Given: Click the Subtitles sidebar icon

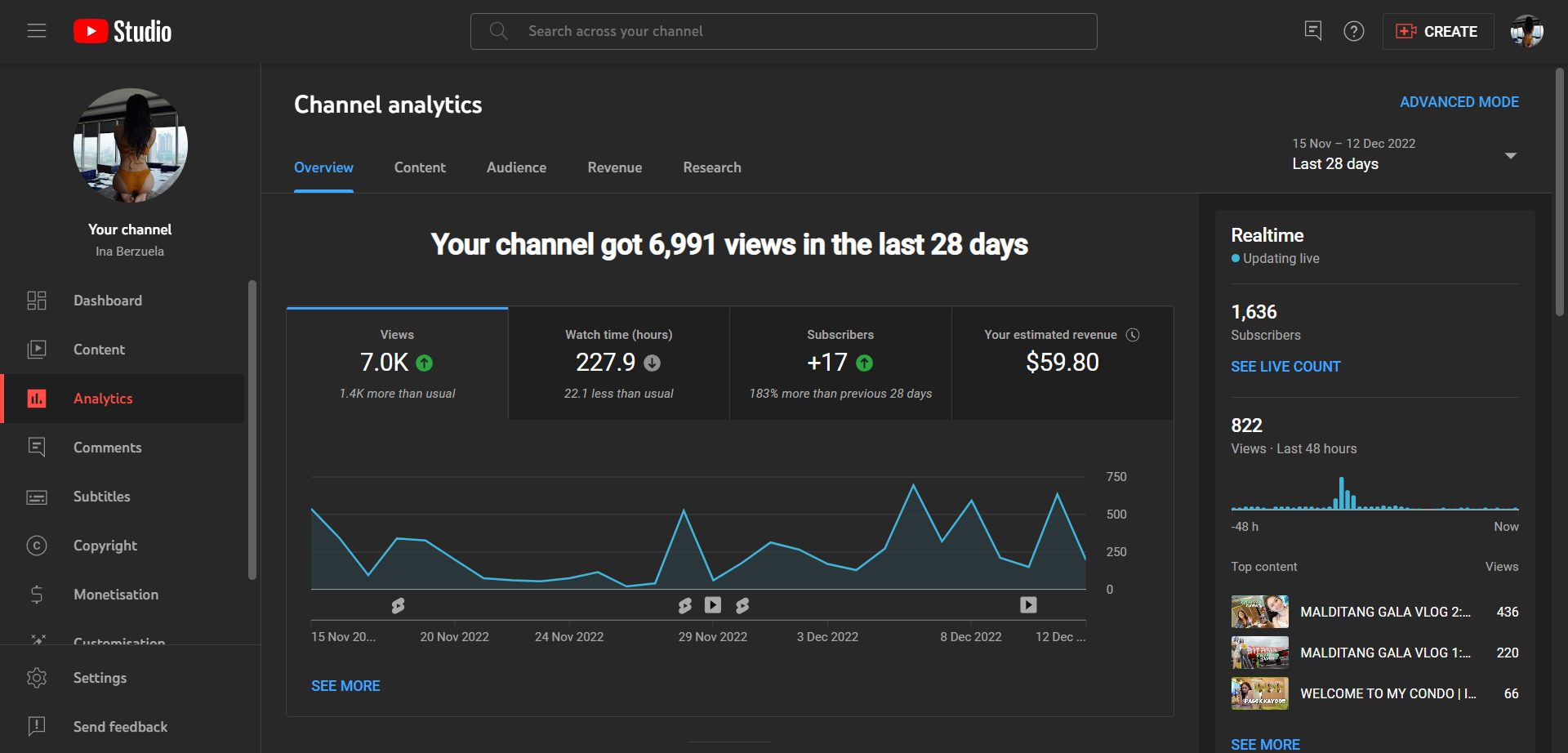Looking at the screenshot, I should (37, 497).
